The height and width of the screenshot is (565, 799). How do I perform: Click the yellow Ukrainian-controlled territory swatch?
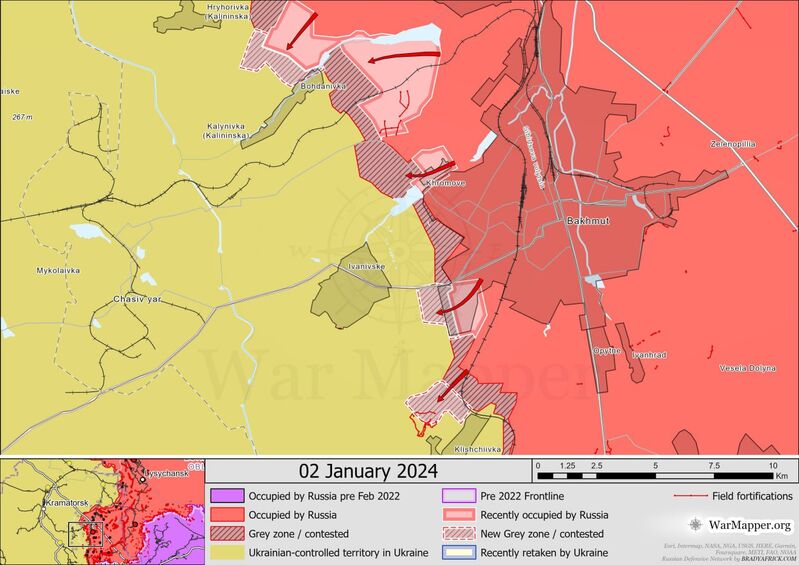(x=224, y=553)
